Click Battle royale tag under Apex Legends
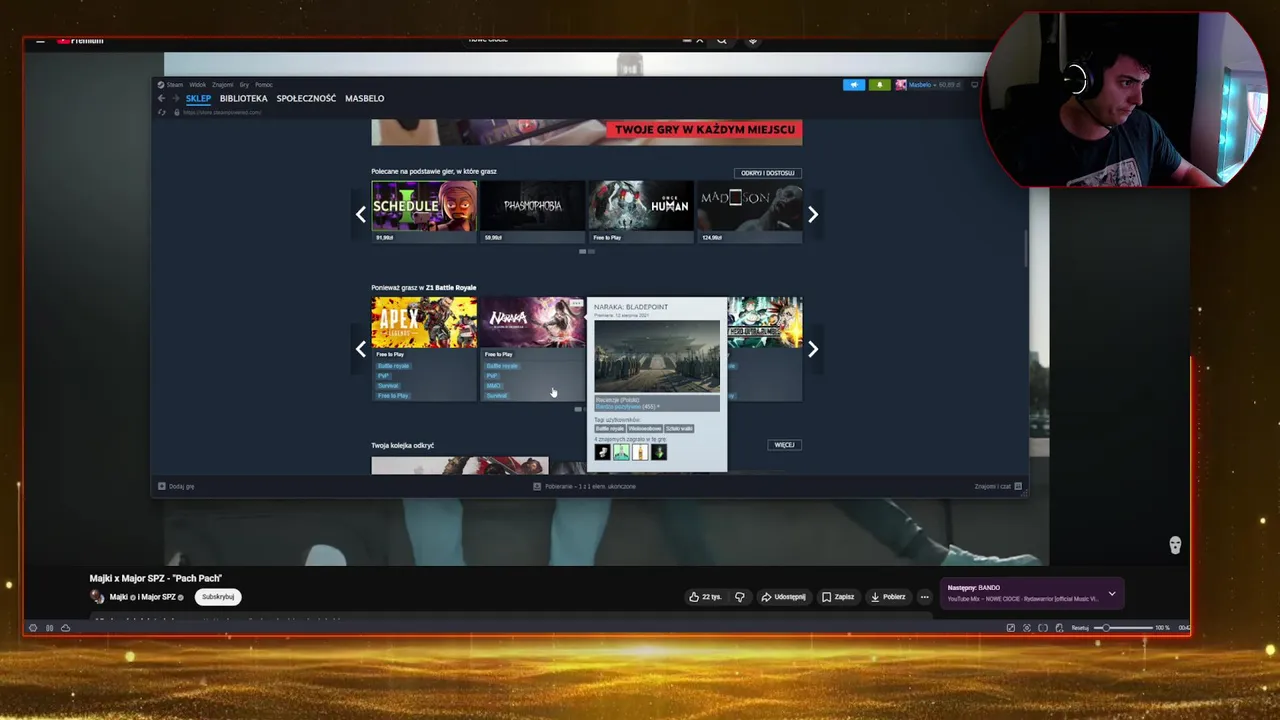The height and width of the screenshot is (720, 1280). [393, 366]
